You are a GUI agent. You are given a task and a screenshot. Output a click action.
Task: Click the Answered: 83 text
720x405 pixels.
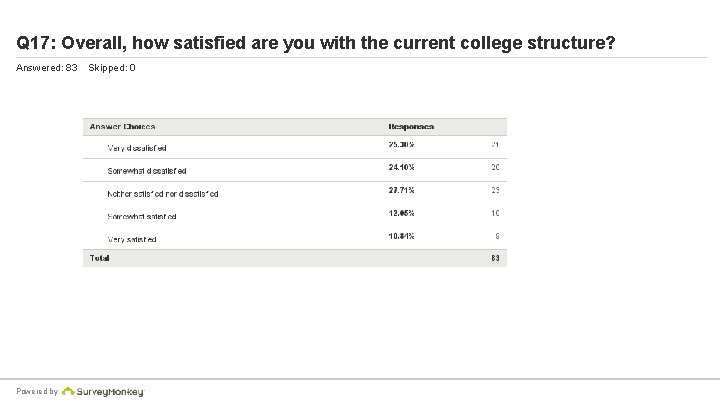(x=47, y=68)
